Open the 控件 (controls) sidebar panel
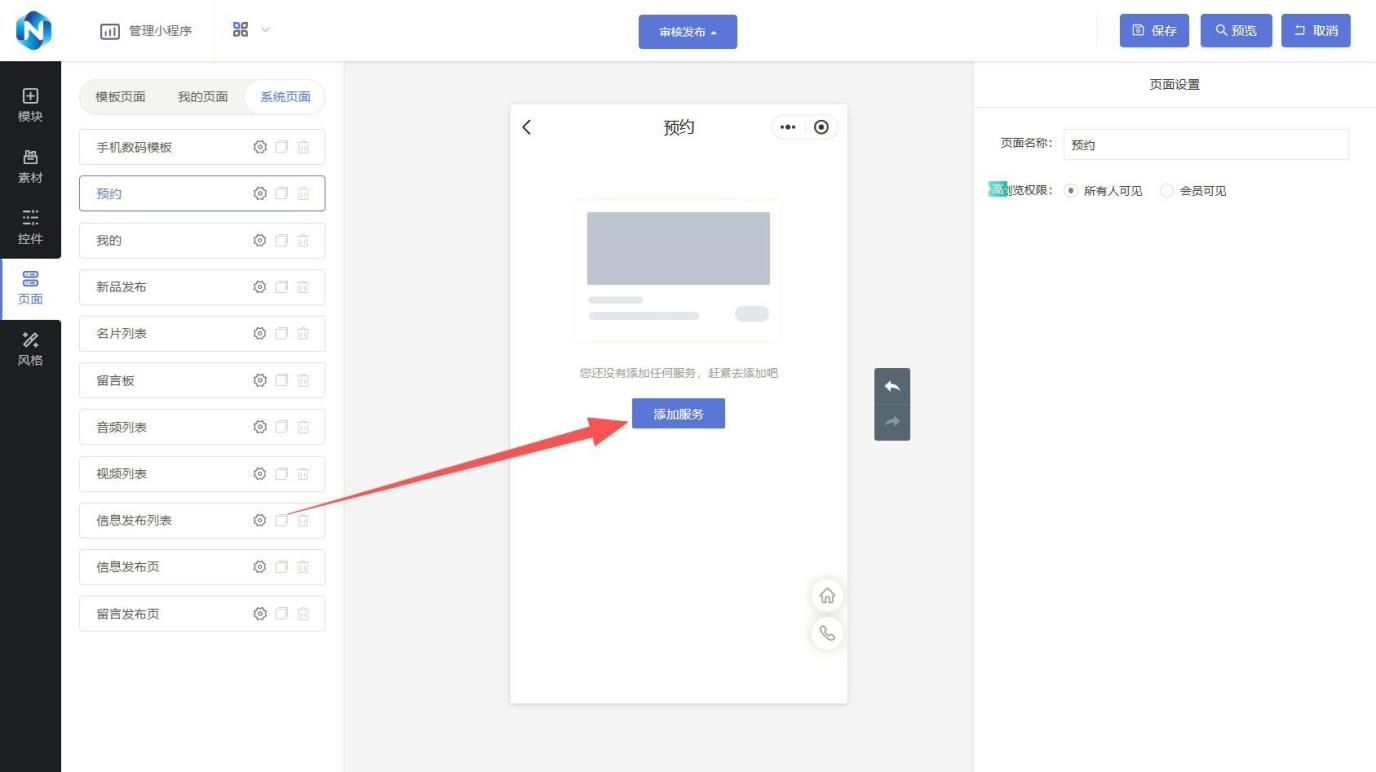This screenshot has width=1376, height=772. pyautogui.click(x=30, y=227)
